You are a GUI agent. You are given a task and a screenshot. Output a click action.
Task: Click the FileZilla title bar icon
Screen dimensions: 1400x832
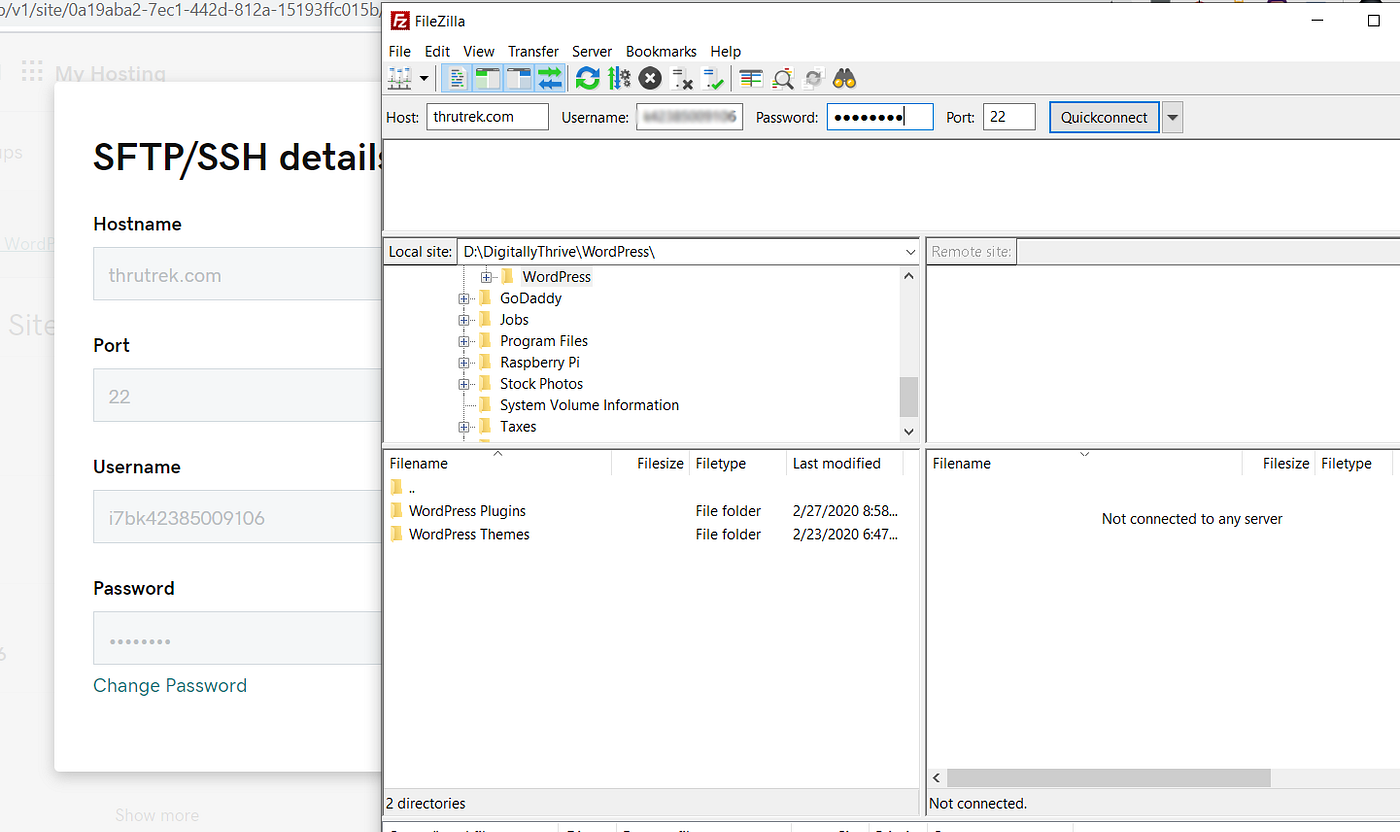coord(400,21)
